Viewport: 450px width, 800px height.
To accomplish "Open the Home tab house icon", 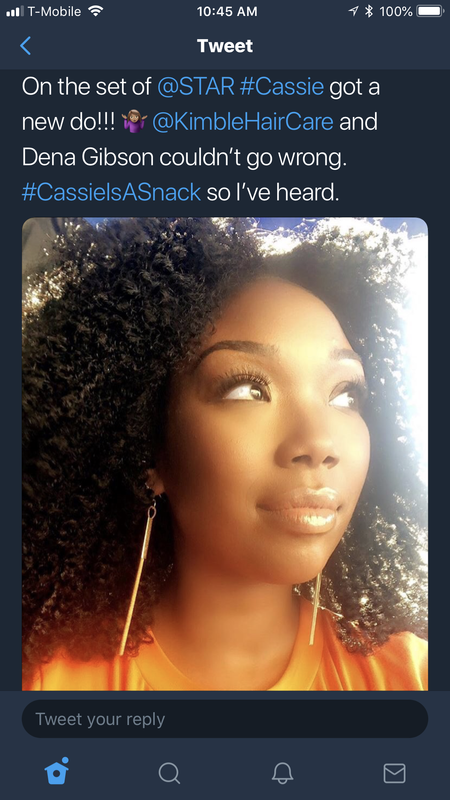I will (57, 771).
